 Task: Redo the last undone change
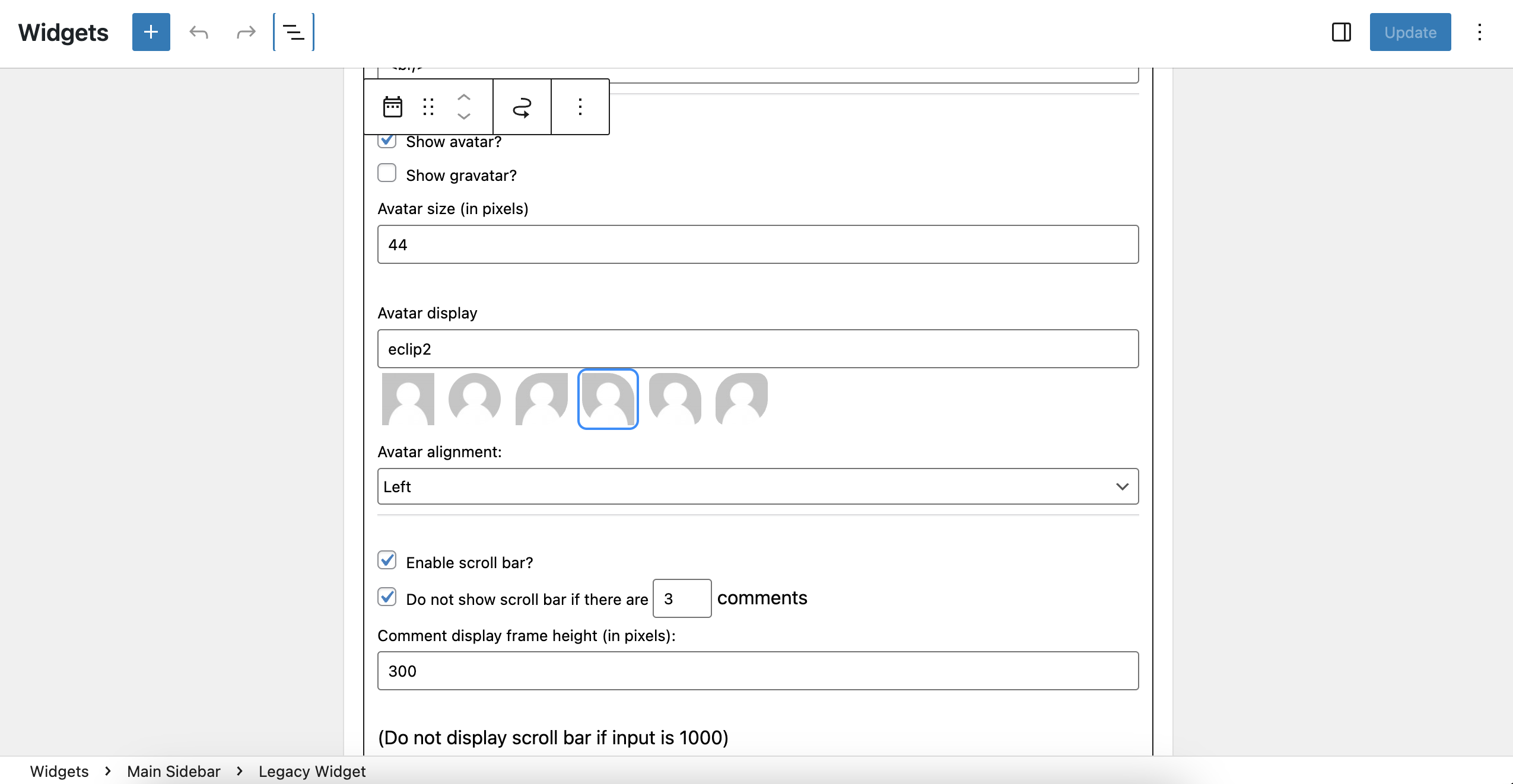pyautogui.click(x=246, y=32)
